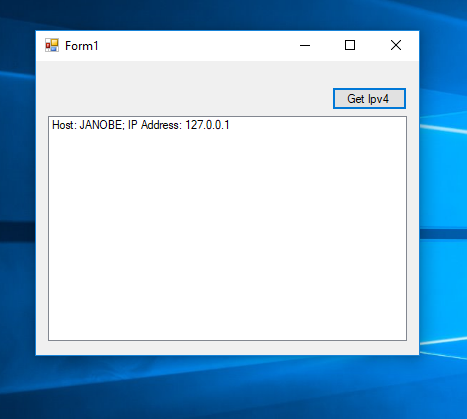Click the word Address in the output line
This screenshot has width=467, height=419.
point(161,125)
